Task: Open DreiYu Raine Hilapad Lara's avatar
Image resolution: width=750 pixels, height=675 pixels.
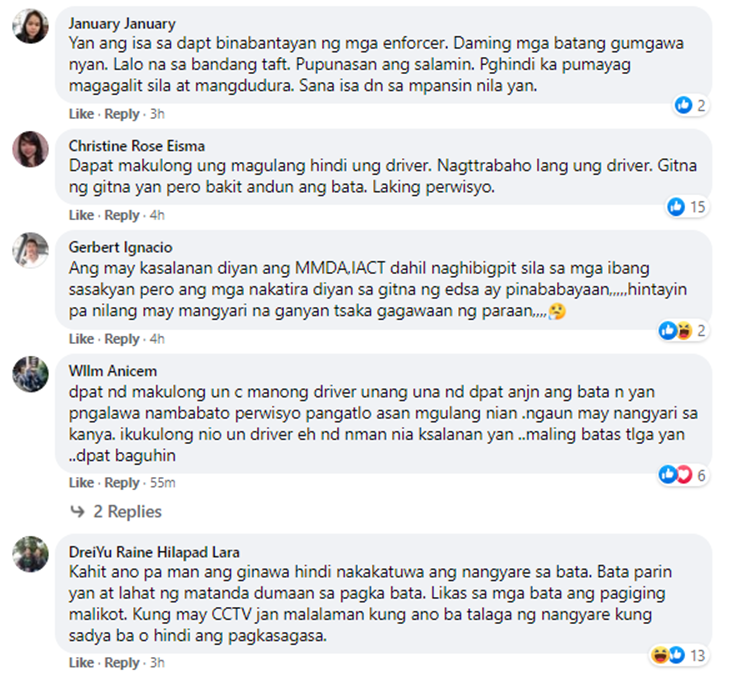Action: click(31, 554)
